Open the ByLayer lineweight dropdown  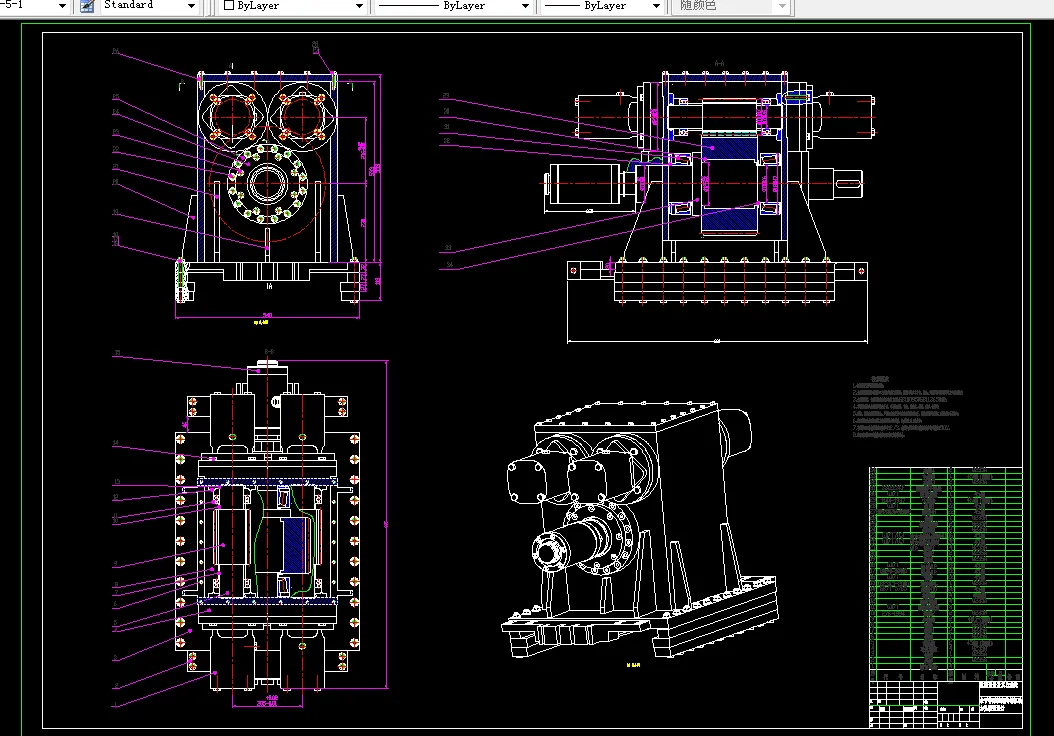(x=655, y=6)
